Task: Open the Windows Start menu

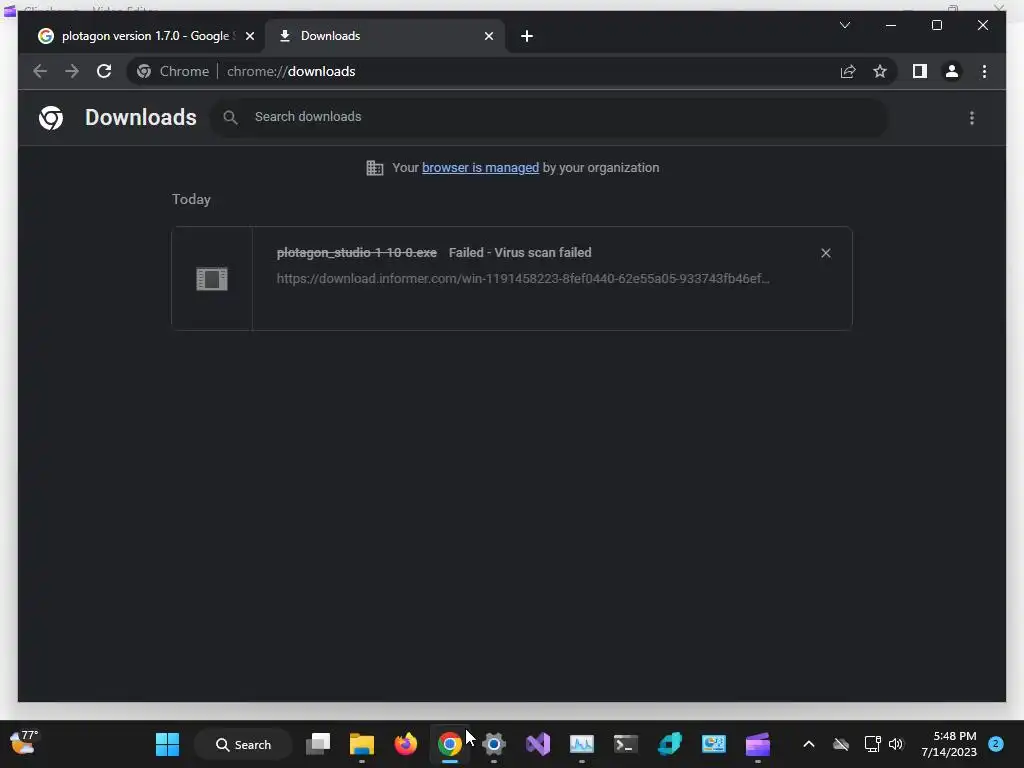Action: coord(167,744)
